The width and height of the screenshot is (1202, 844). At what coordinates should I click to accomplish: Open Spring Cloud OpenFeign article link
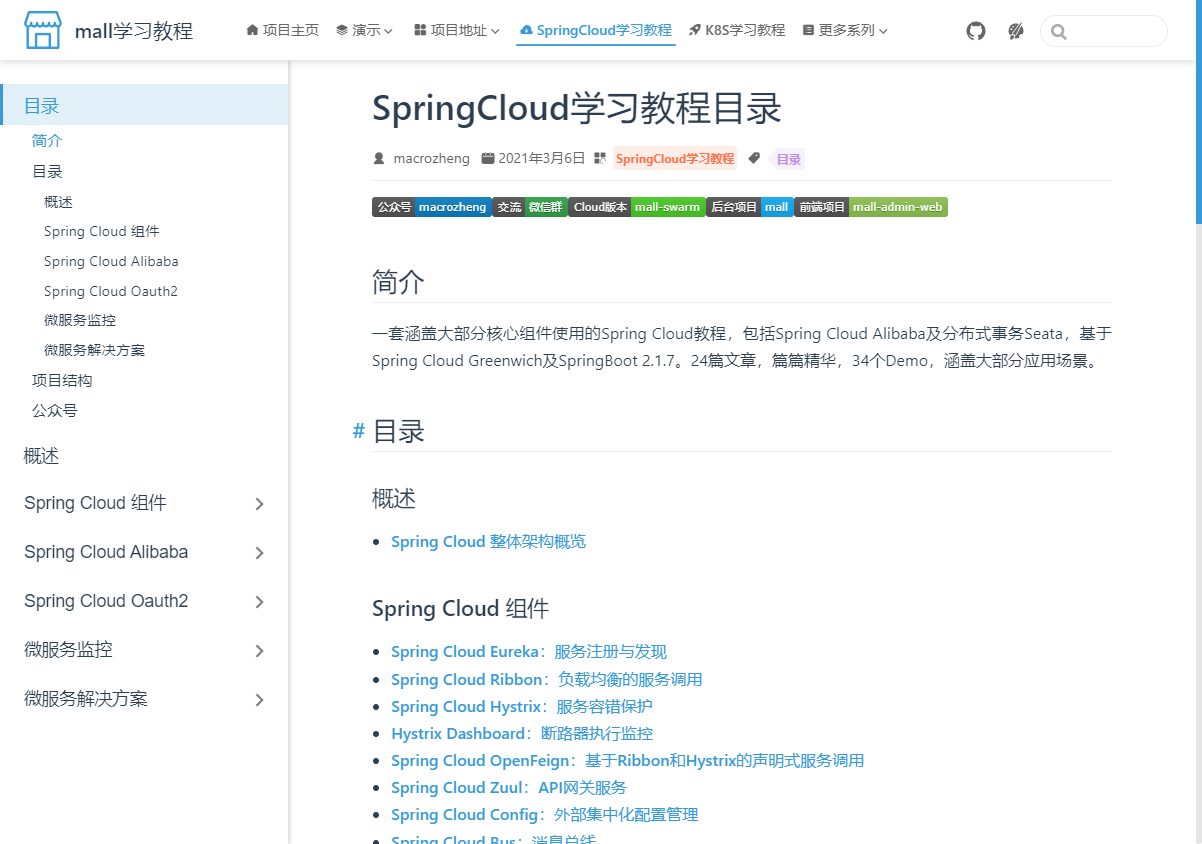627,760
